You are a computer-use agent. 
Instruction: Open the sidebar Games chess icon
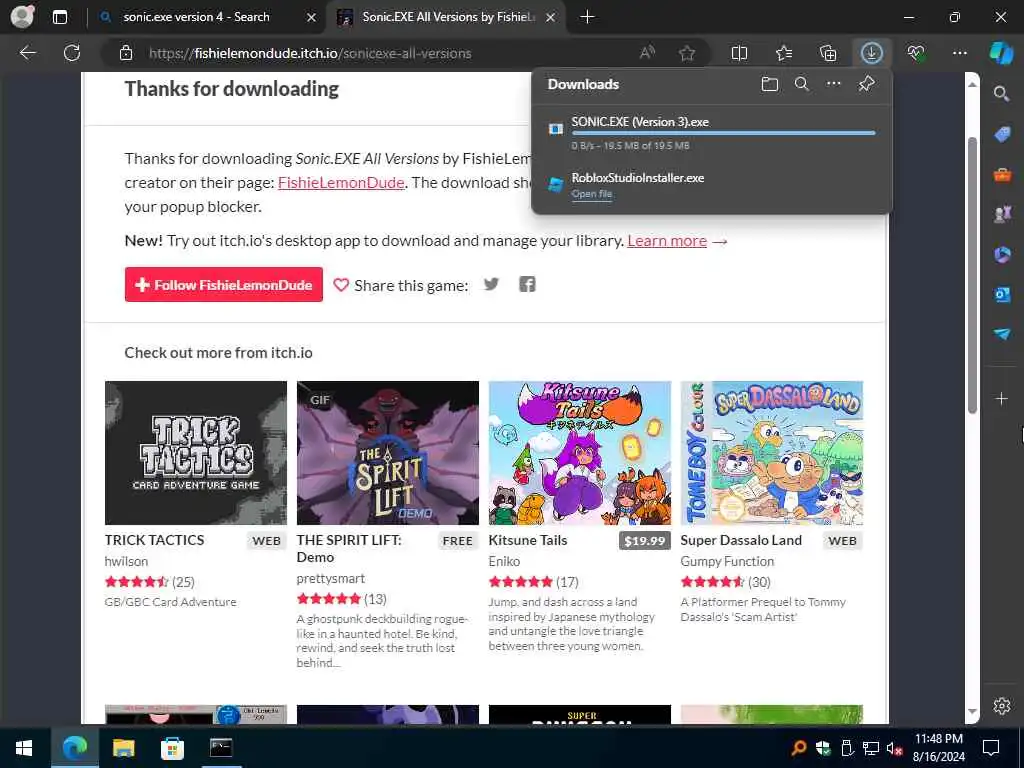[x=1002, y=214]
